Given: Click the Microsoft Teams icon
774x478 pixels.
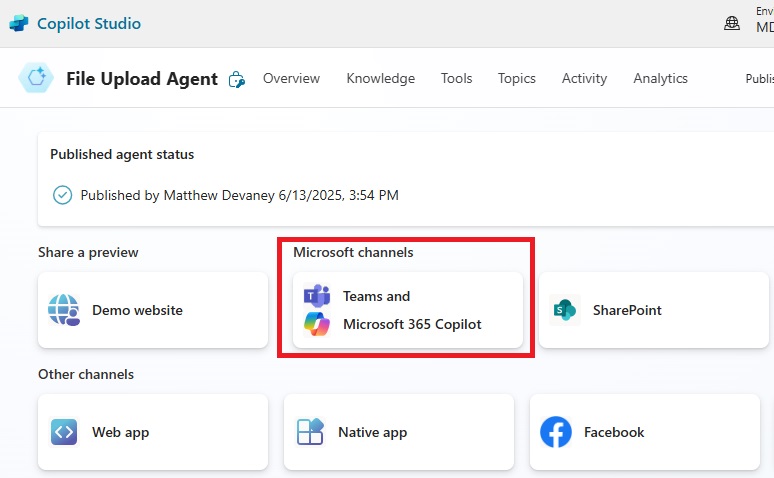Looking at the screenshot, I should click(x=316, y=296).
